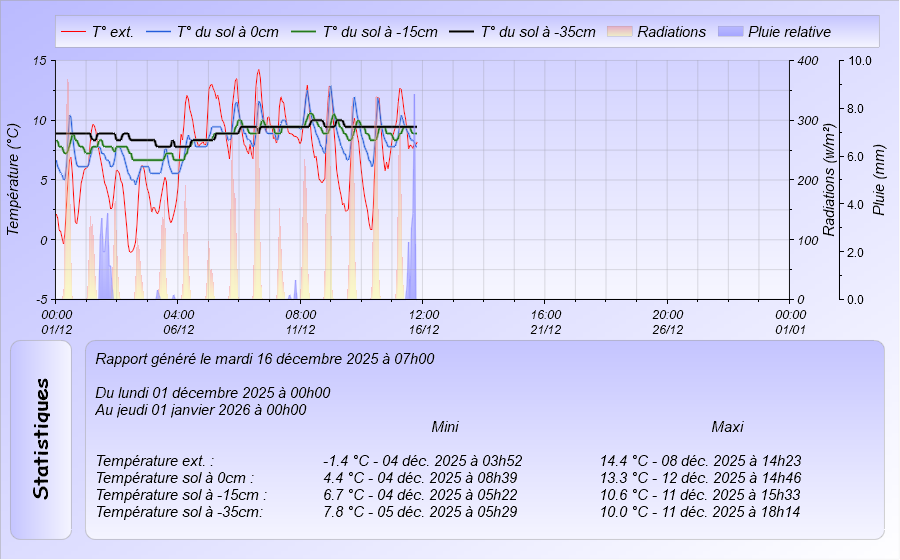Click the 'Pluie (mm)' axis title
Image resolution: width=900 pixels, height=560 pixels.
878,180
